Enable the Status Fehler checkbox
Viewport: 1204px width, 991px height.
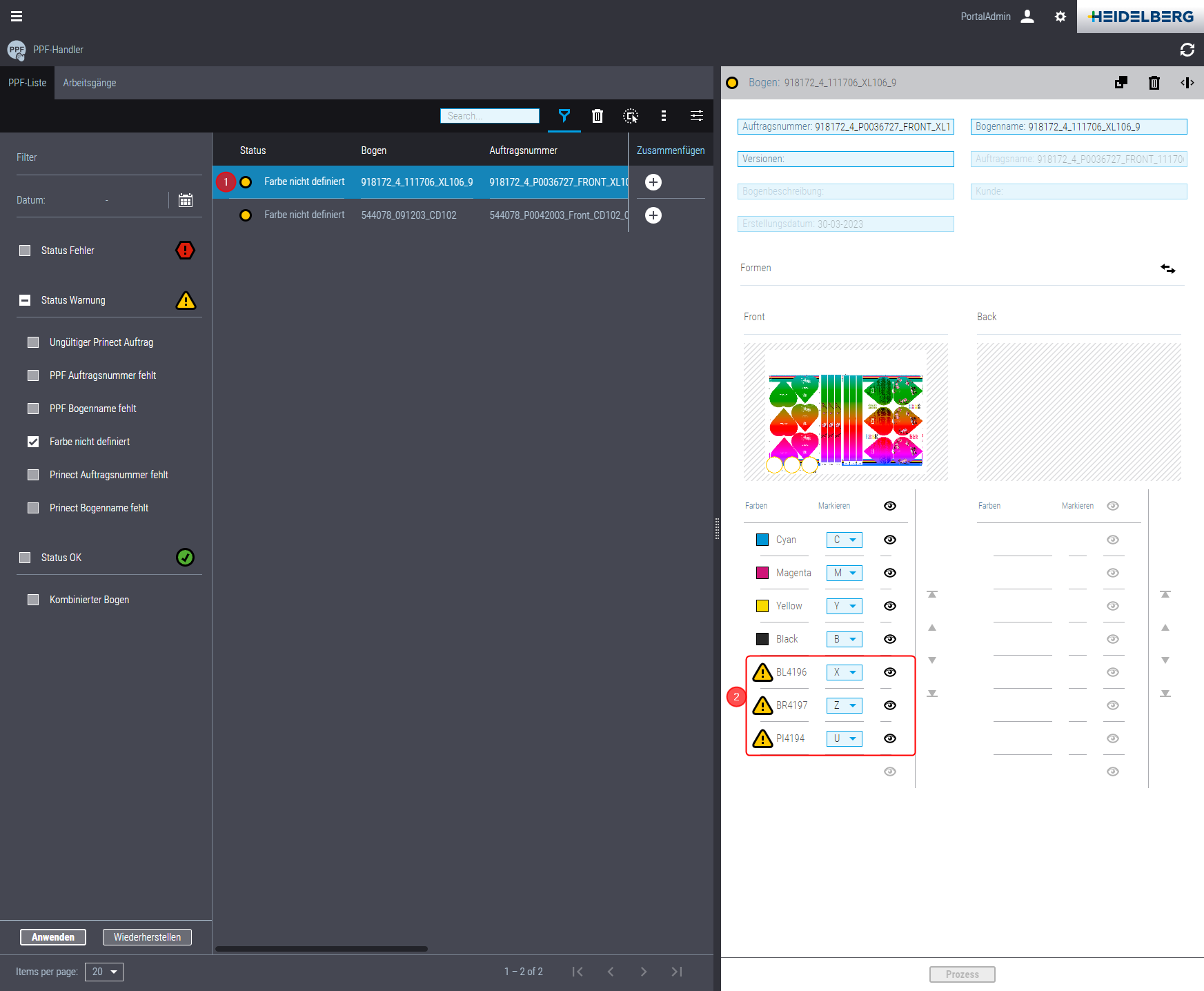point(26,251)
